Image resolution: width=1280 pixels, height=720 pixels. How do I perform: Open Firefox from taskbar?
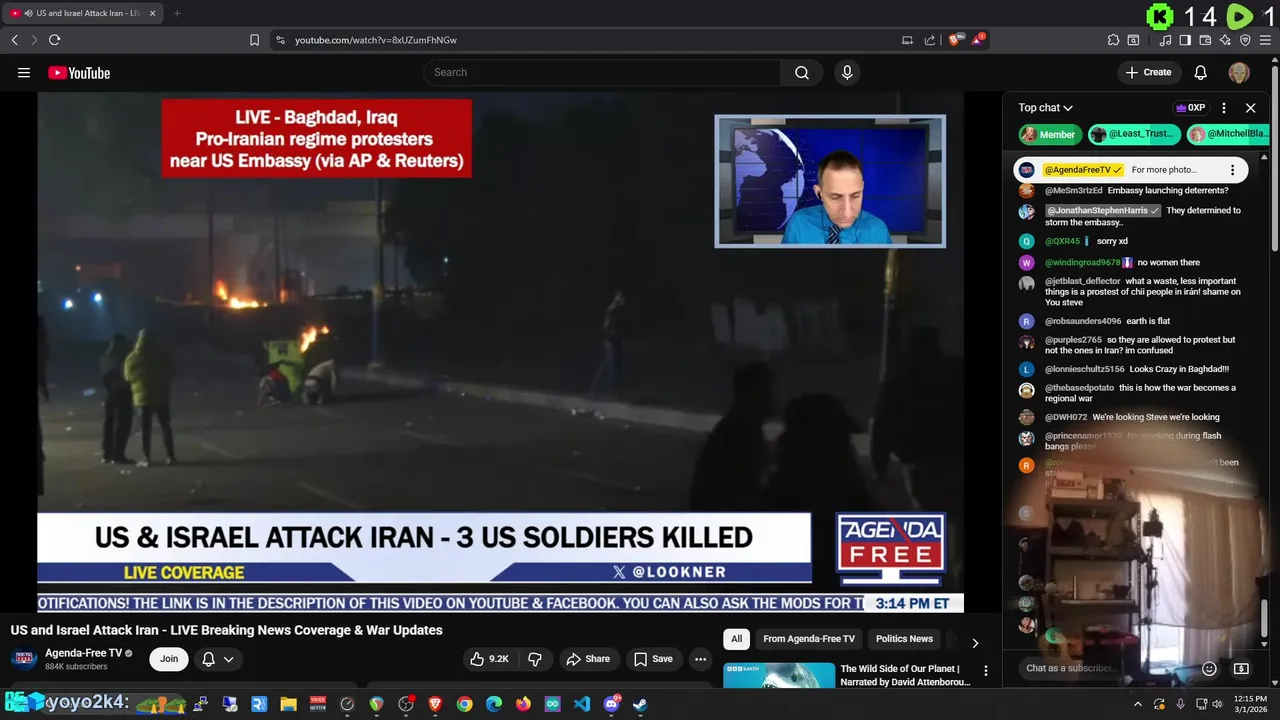[x=523, y=704]
